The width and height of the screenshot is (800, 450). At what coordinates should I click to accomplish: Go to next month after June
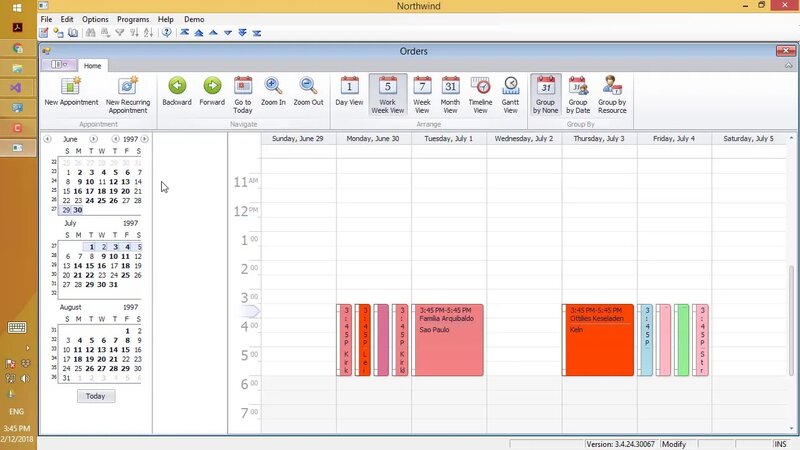point(93,139)
